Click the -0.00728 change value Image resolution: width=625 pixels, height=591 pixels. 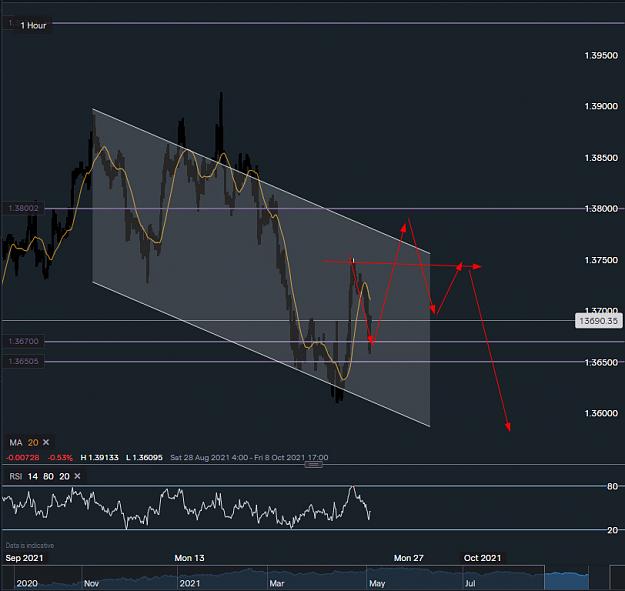23,457
